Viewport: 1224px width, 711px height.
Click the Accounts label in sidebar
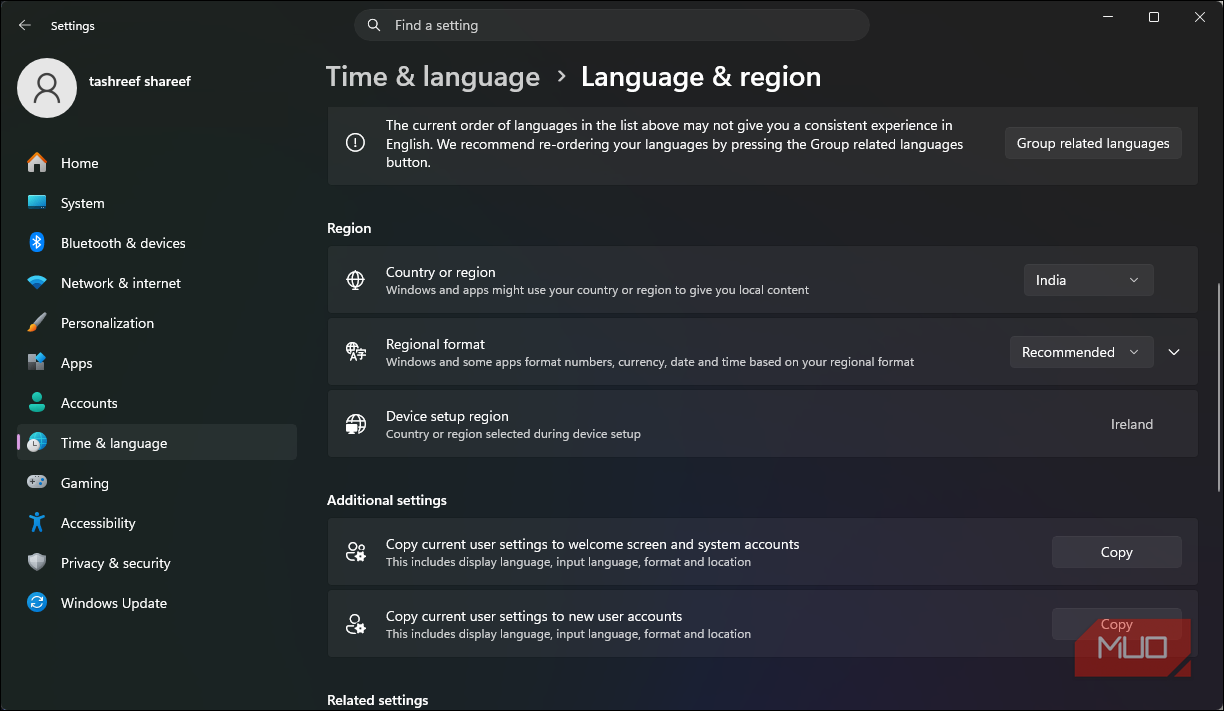pos(89,403)
